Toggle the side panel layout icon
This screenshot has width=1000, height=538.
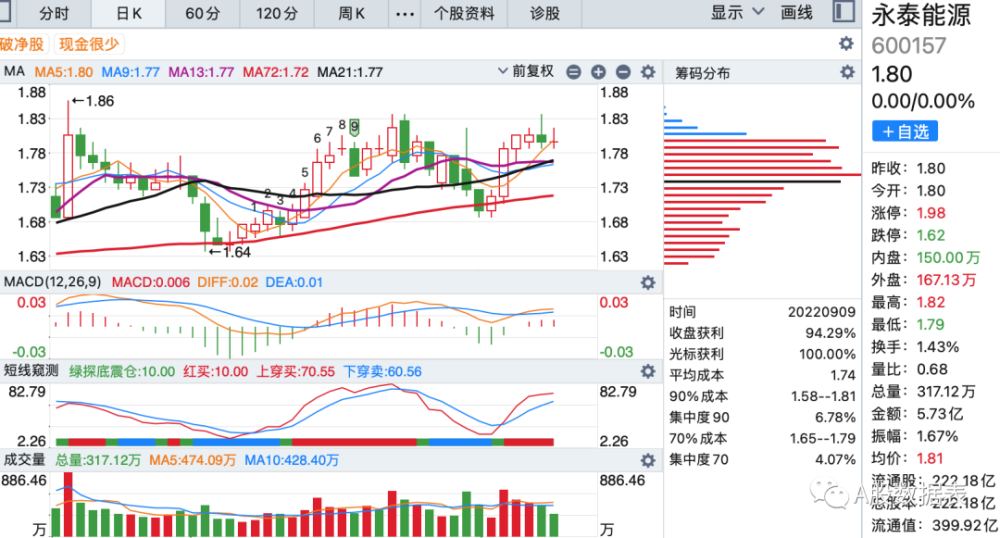tap(844, 12)
